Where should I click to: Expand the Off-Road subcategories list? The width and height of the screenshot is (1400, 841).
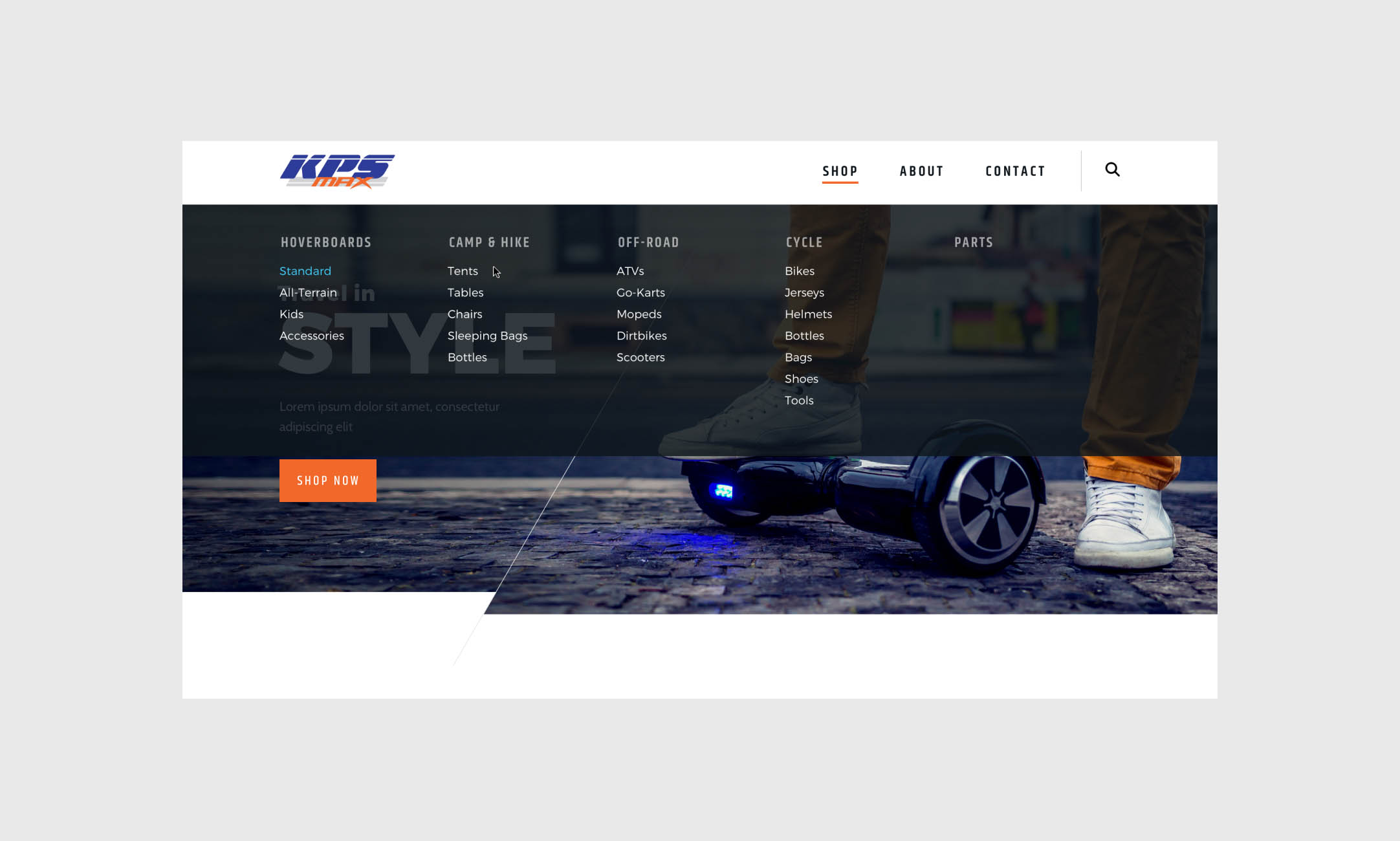click(x=648, y=242)
